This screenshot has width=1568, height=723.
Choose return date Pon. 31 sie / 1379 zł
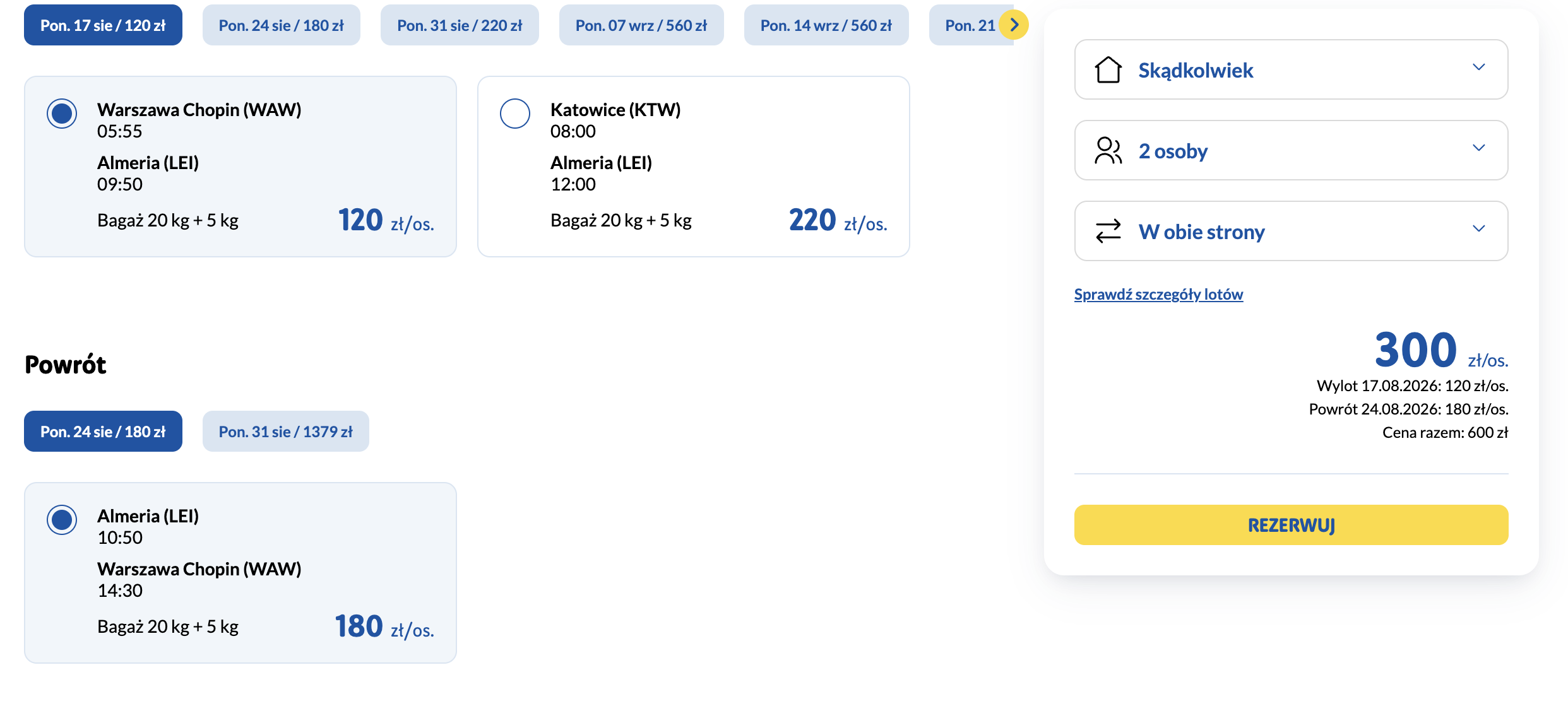pyautogui.click(x=285, y=432)
